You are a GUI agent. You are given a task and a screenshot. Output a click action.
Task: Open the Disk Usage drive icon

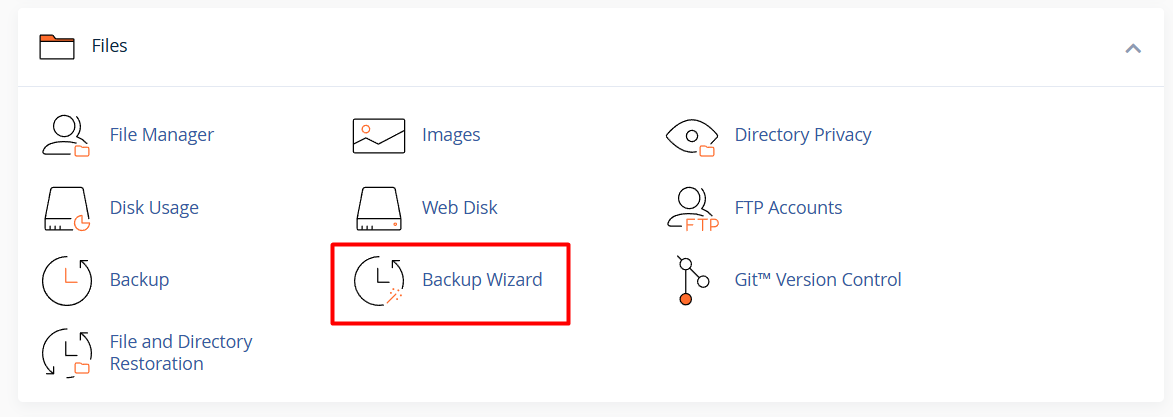pos(67,208)
